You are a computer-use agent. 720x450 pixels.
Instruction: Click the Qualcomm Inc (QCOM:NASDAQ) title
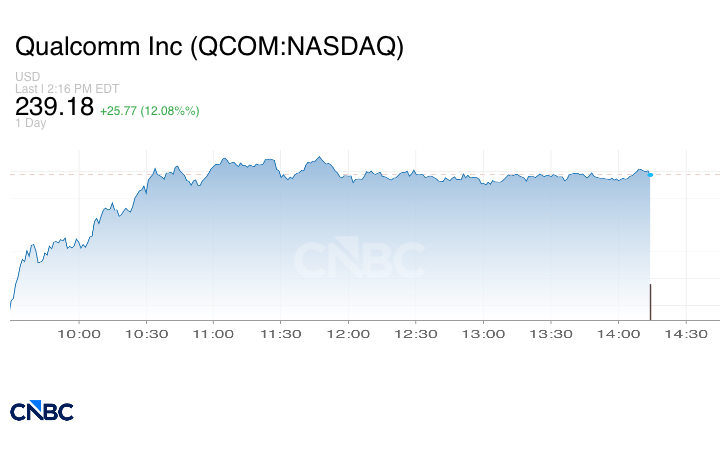pos(209,46)
